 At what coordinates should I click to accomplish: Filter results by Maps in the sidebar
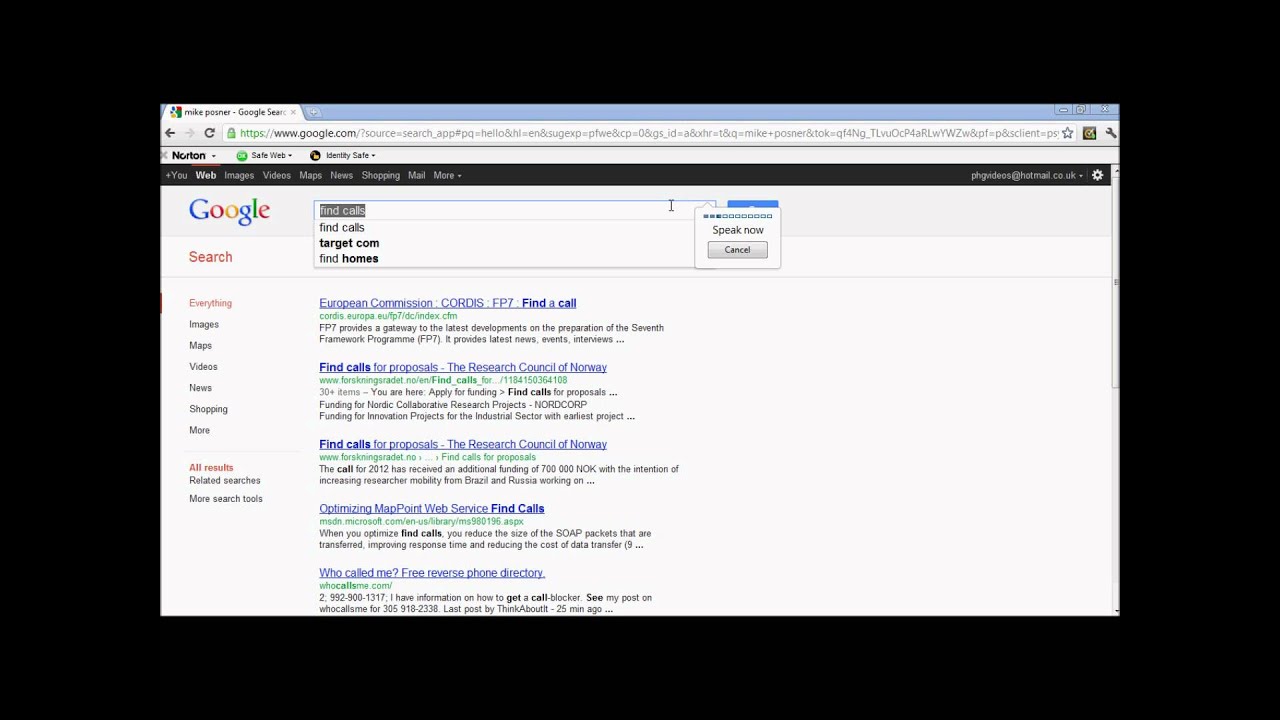coord(200,345)
